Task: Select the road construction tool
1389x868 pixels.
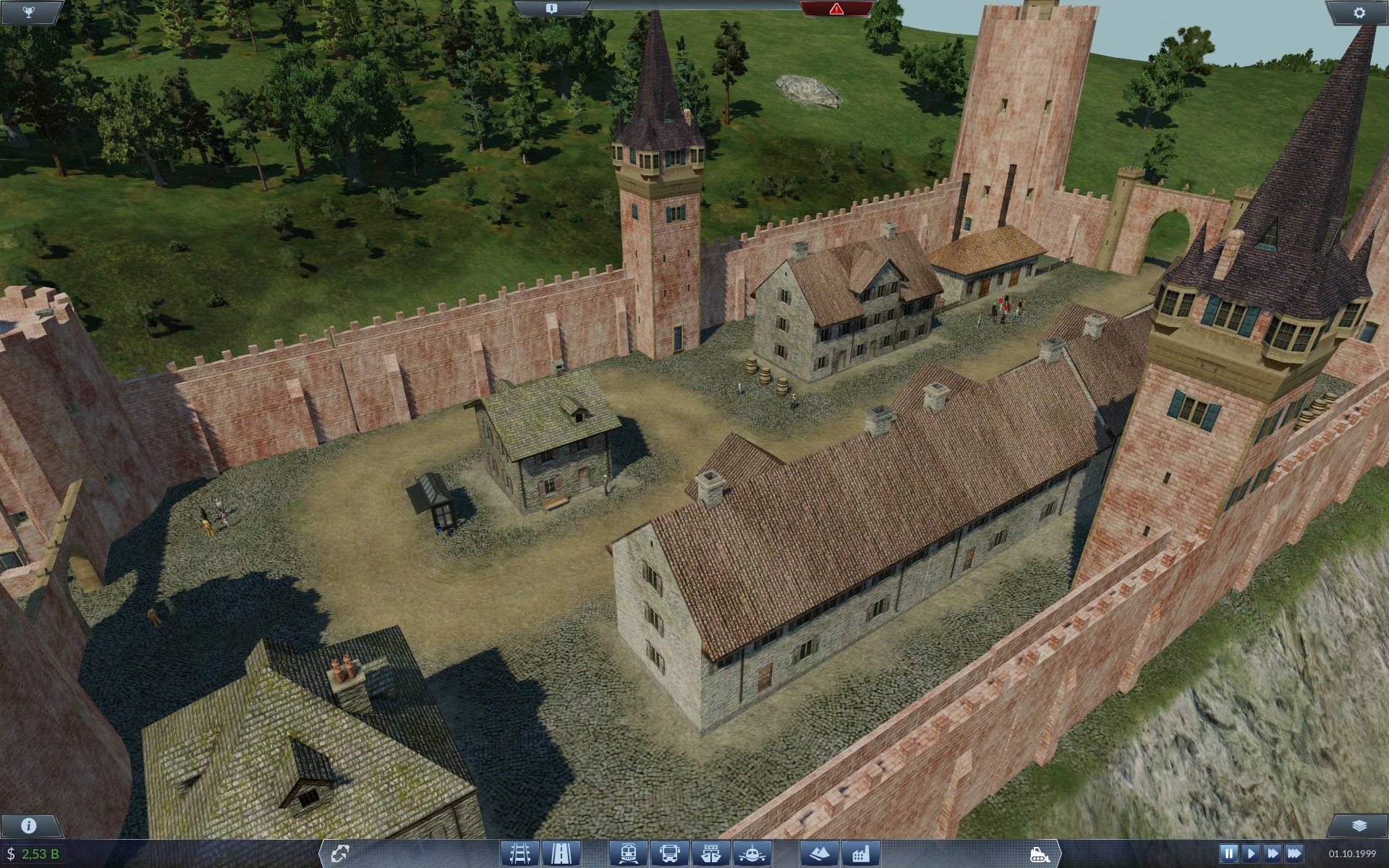Action: click(561, 854)
